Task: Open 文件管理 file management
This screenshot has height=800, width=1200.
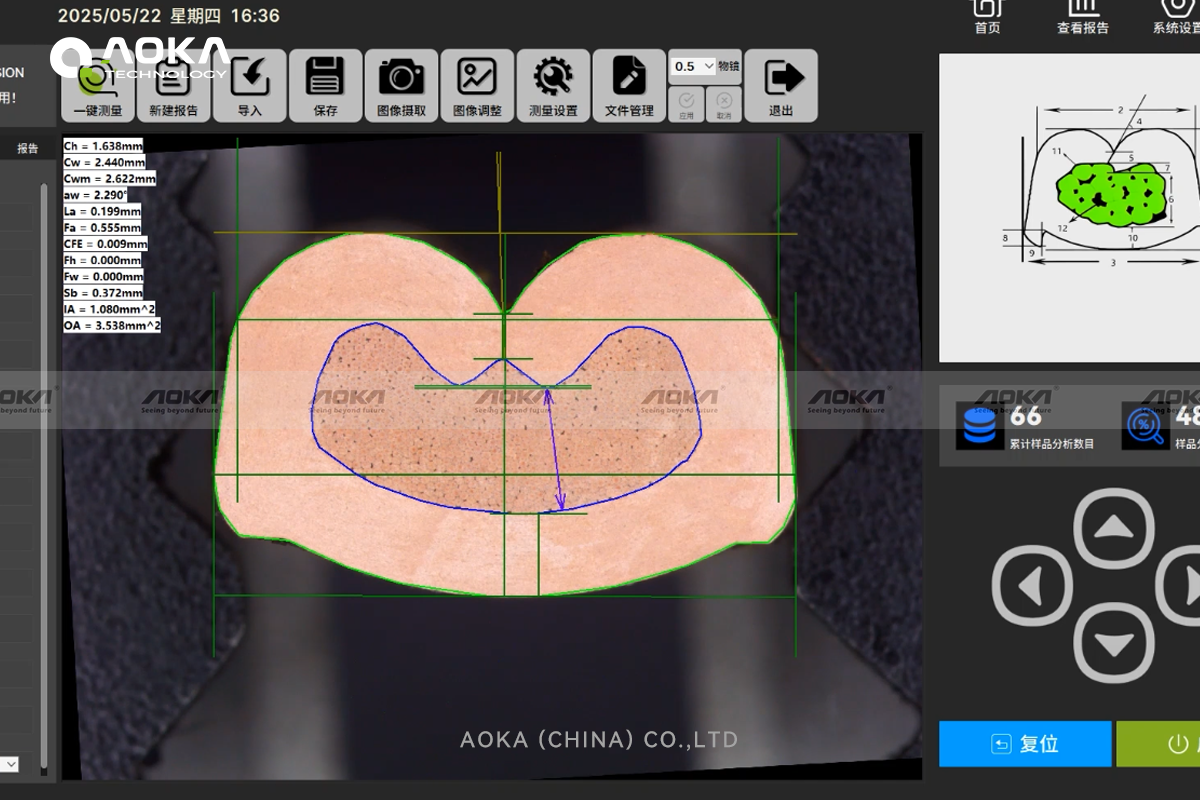Action: (x=630, y=86)
